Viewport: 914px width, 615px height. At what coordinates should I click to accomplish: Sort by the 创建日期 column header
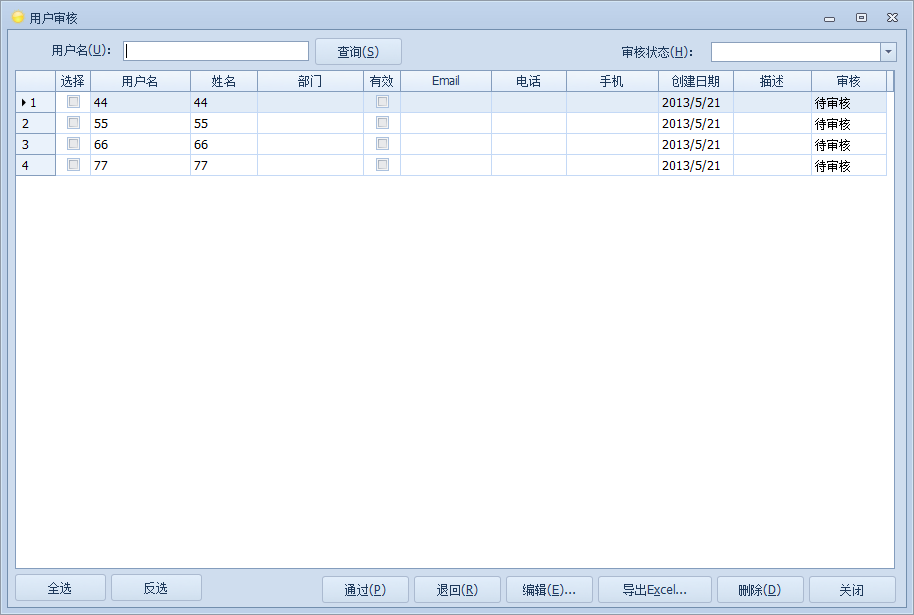tap(695, 81)
